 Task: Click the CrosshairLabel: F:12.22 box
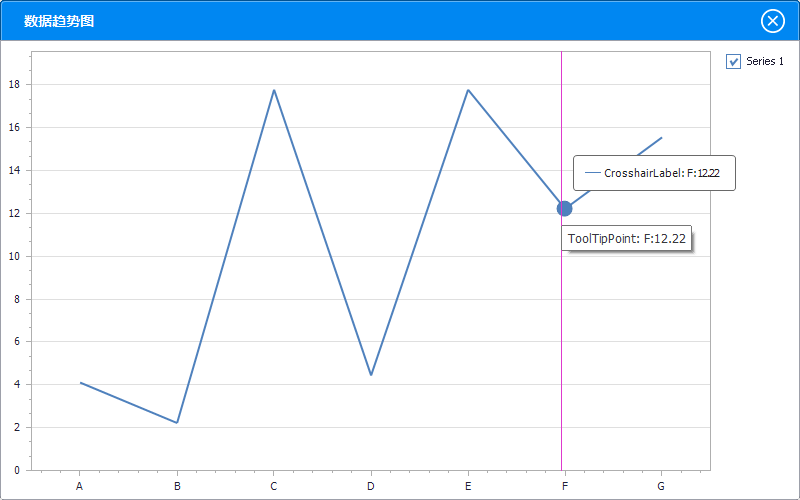[x=654, y=173]
